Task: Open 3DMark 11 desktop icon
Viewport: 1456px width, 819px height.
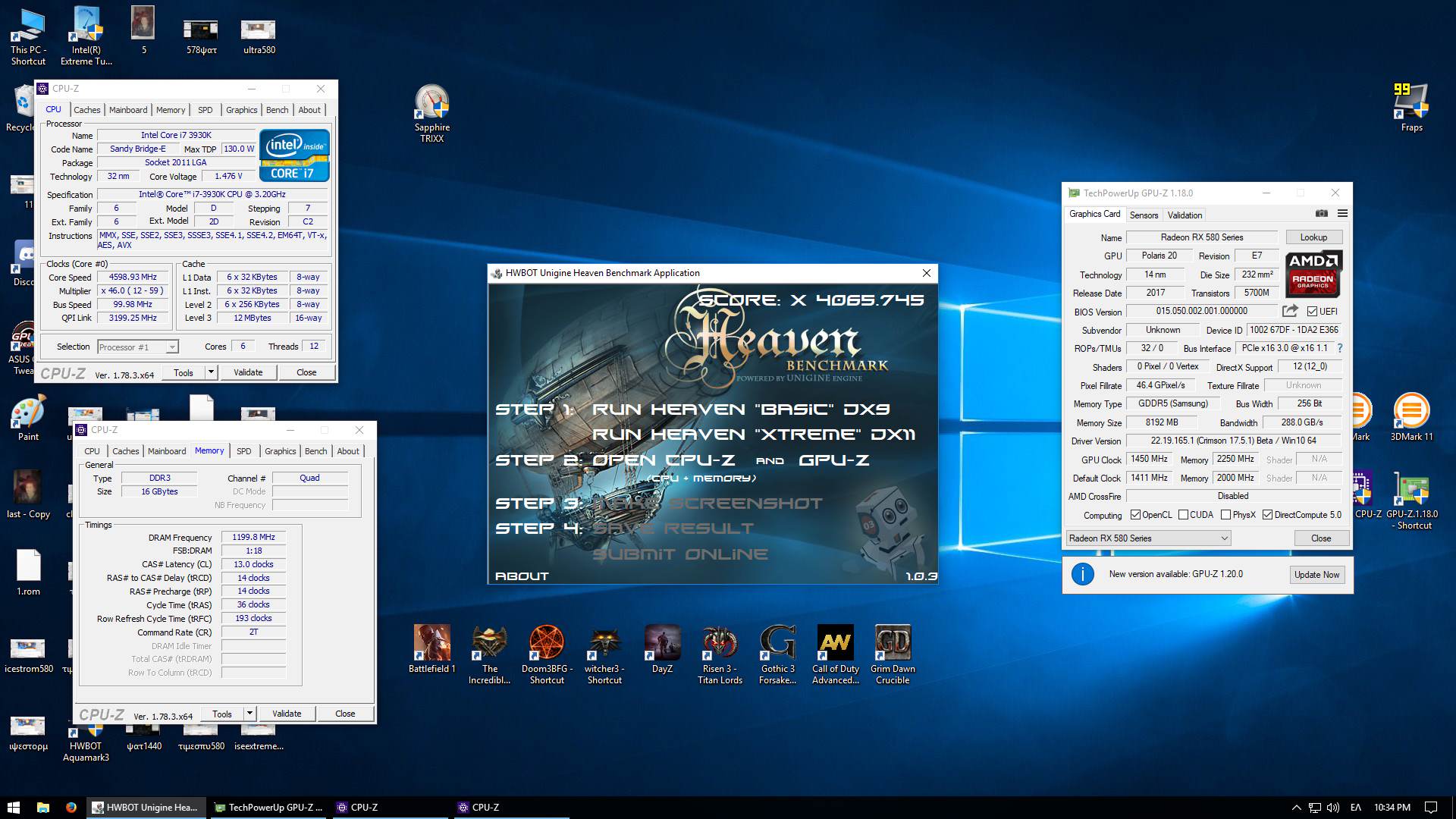Action: coord(1411,417)
